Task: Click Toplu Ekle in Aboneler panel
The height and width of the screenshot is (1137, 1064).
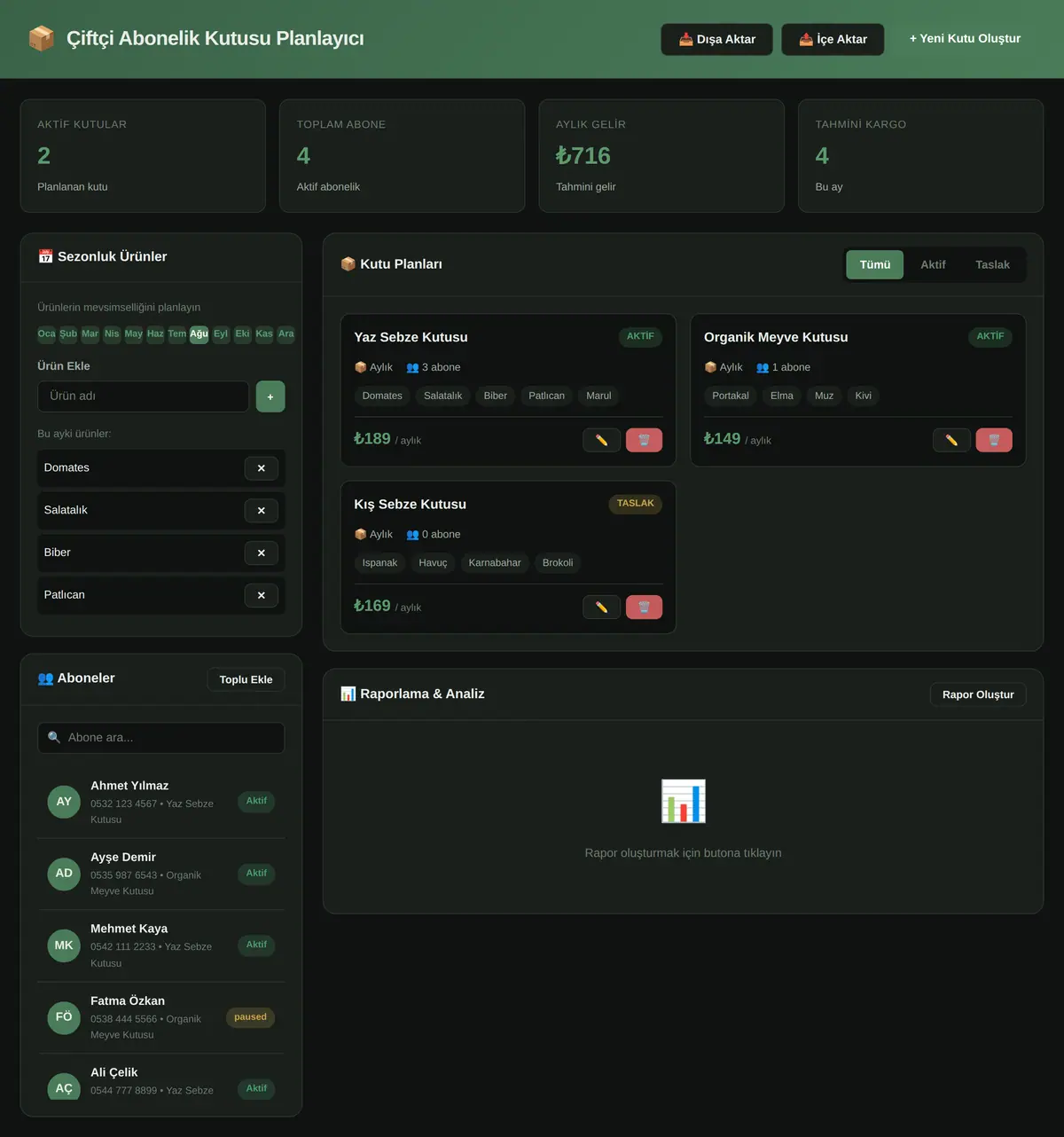Action: click(x=246, y=679)
